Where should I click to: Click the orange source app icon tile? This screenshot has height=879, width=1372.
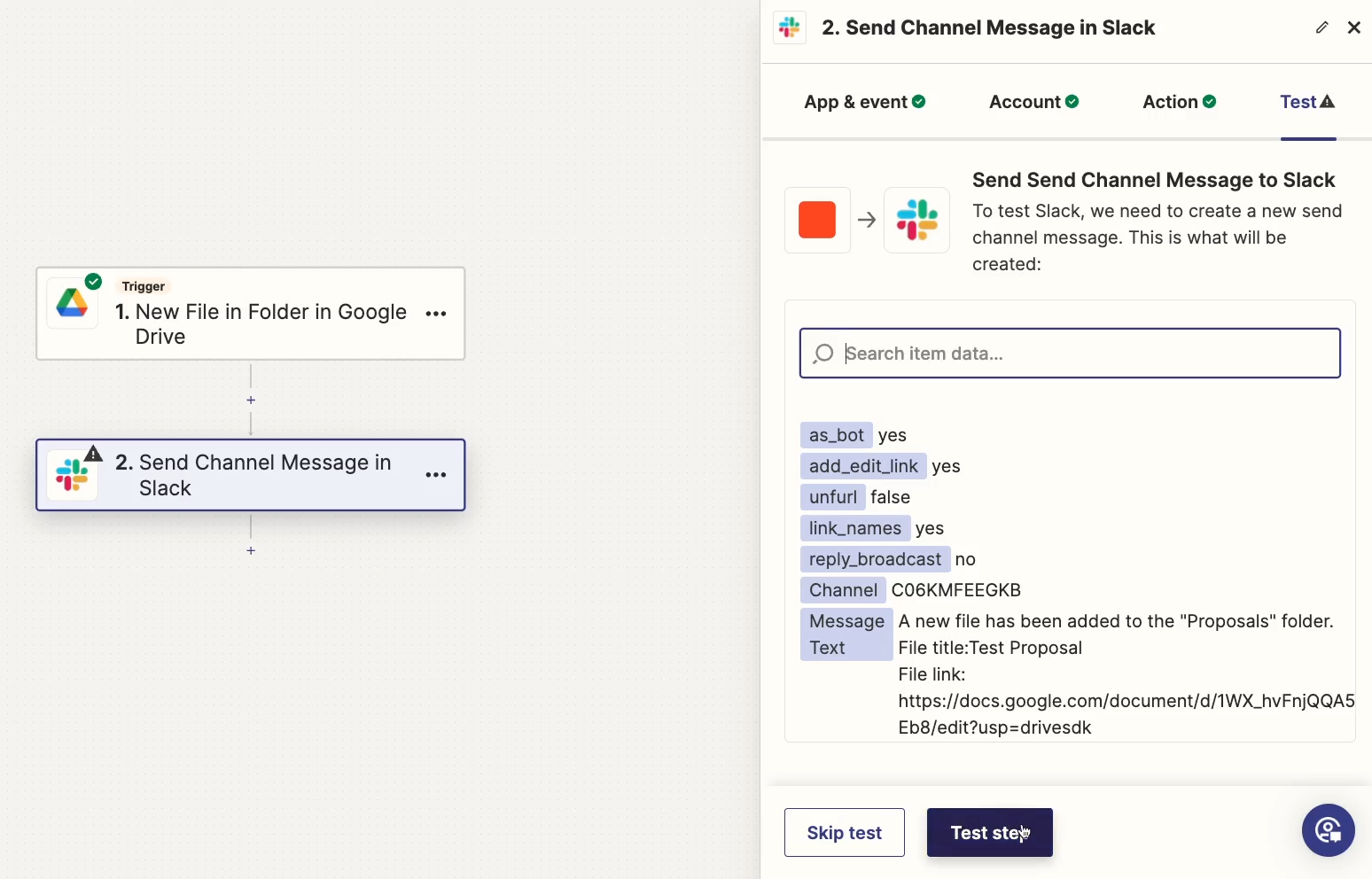tap(817, 220)
